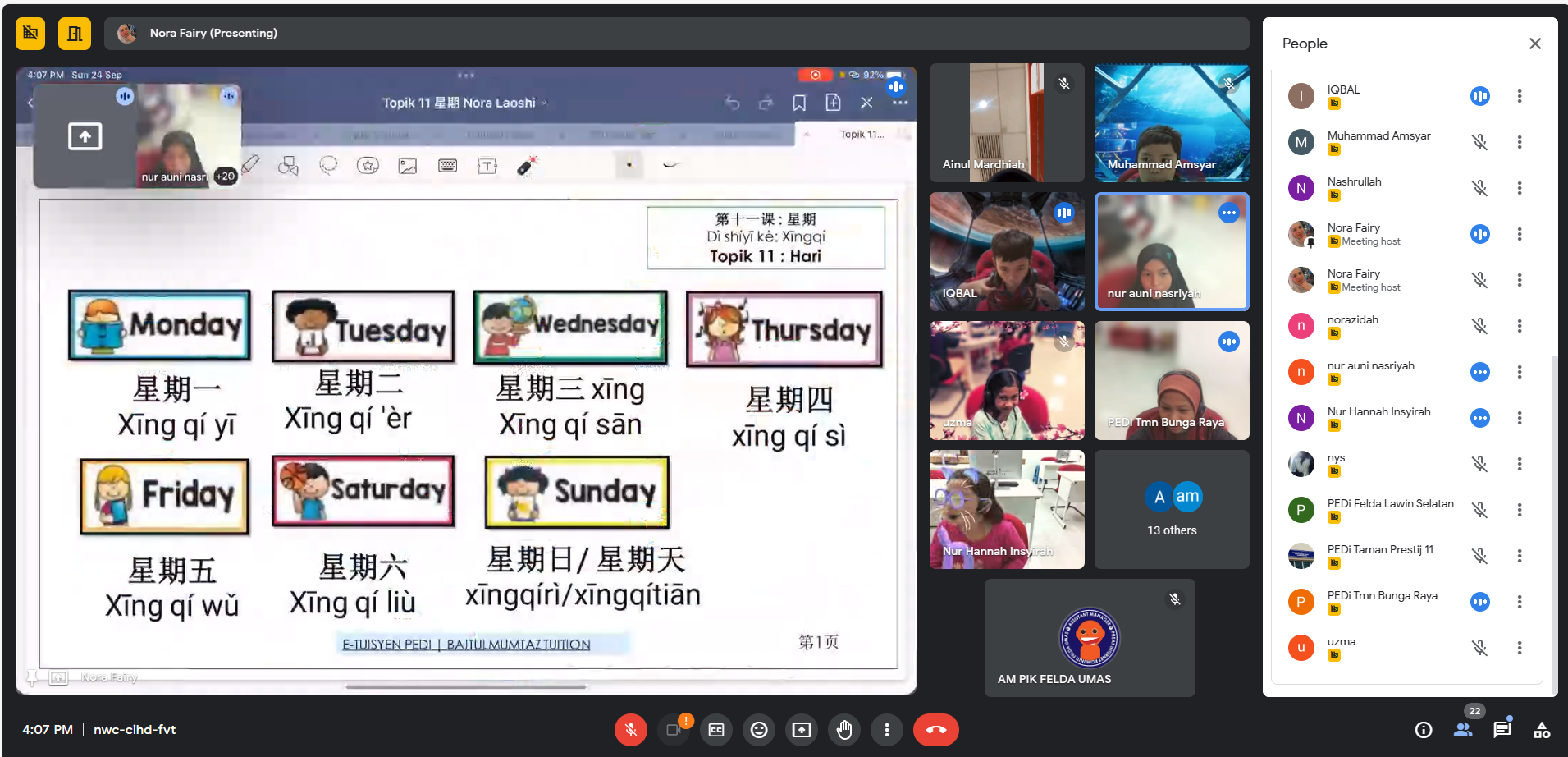This screenshot has width=1568, height=757.
Task: Turn on the camera in the bottom bar
Action: 674,730
